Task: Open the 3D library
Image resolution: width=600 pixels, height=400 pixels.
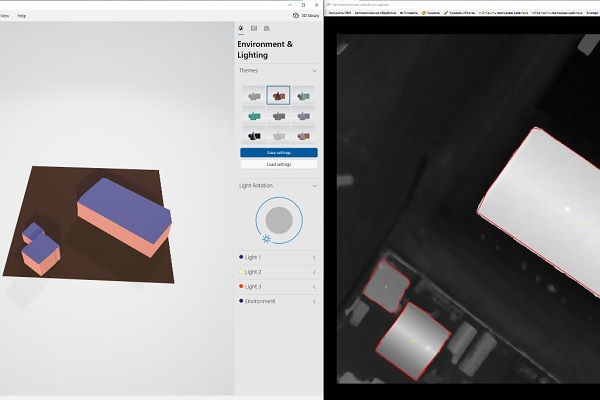Action: 306,16
